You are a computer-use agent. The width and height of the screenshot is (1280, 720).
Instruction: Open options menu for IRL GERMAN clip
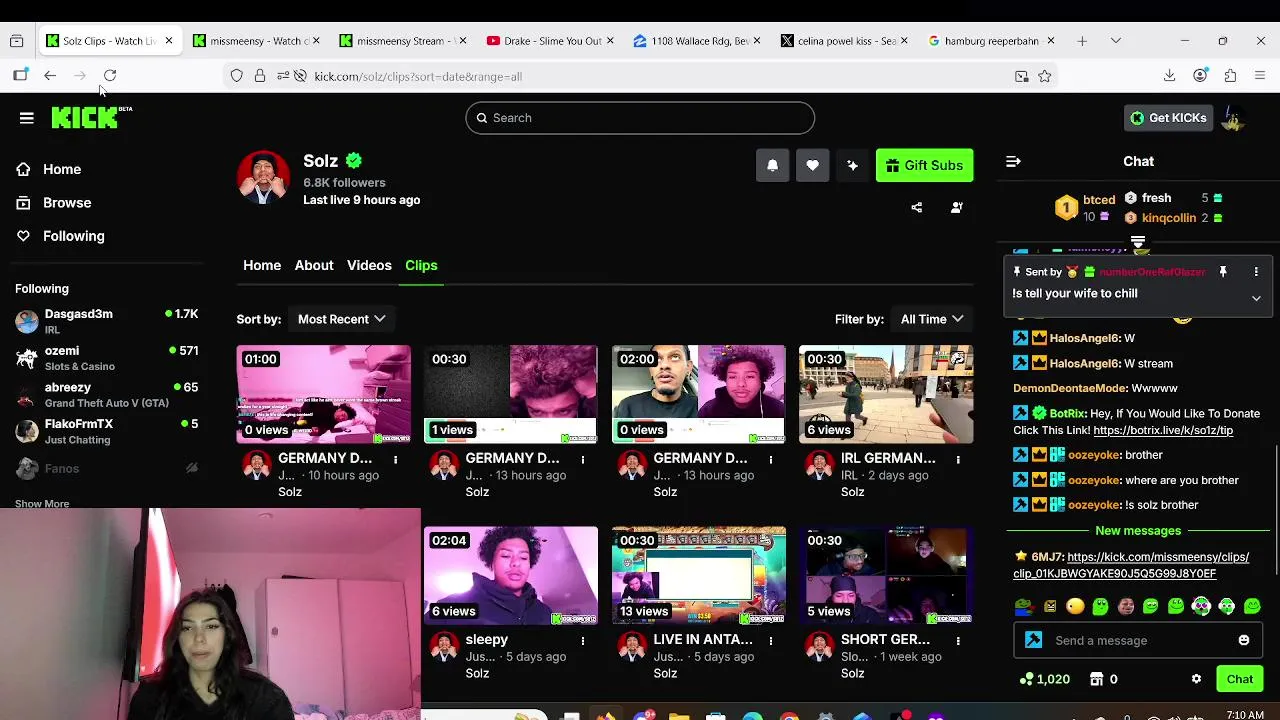[x=958, y=459]
